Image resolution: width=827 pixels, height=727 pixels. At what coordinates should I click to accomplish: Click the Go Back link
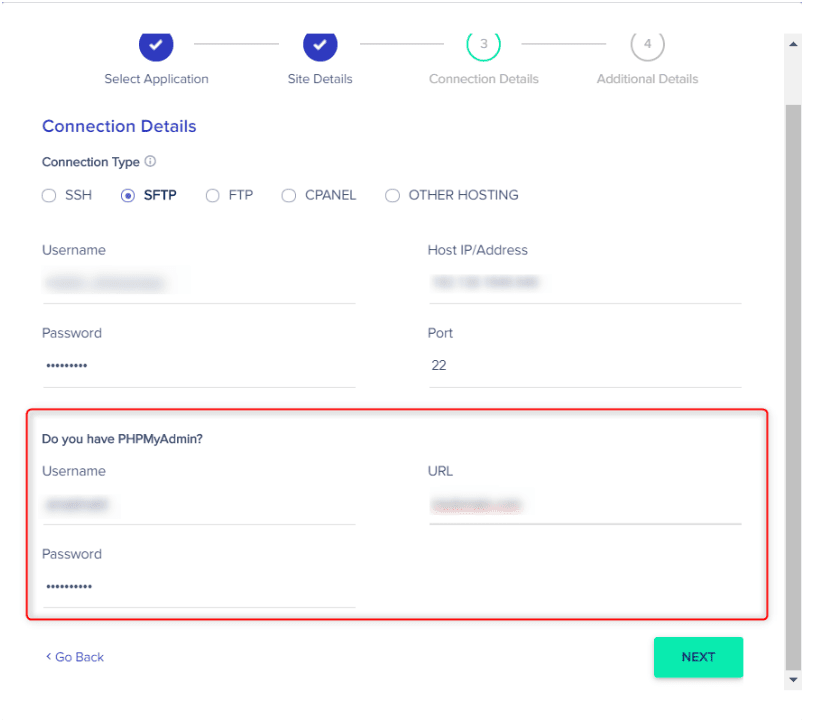[75, 657]
